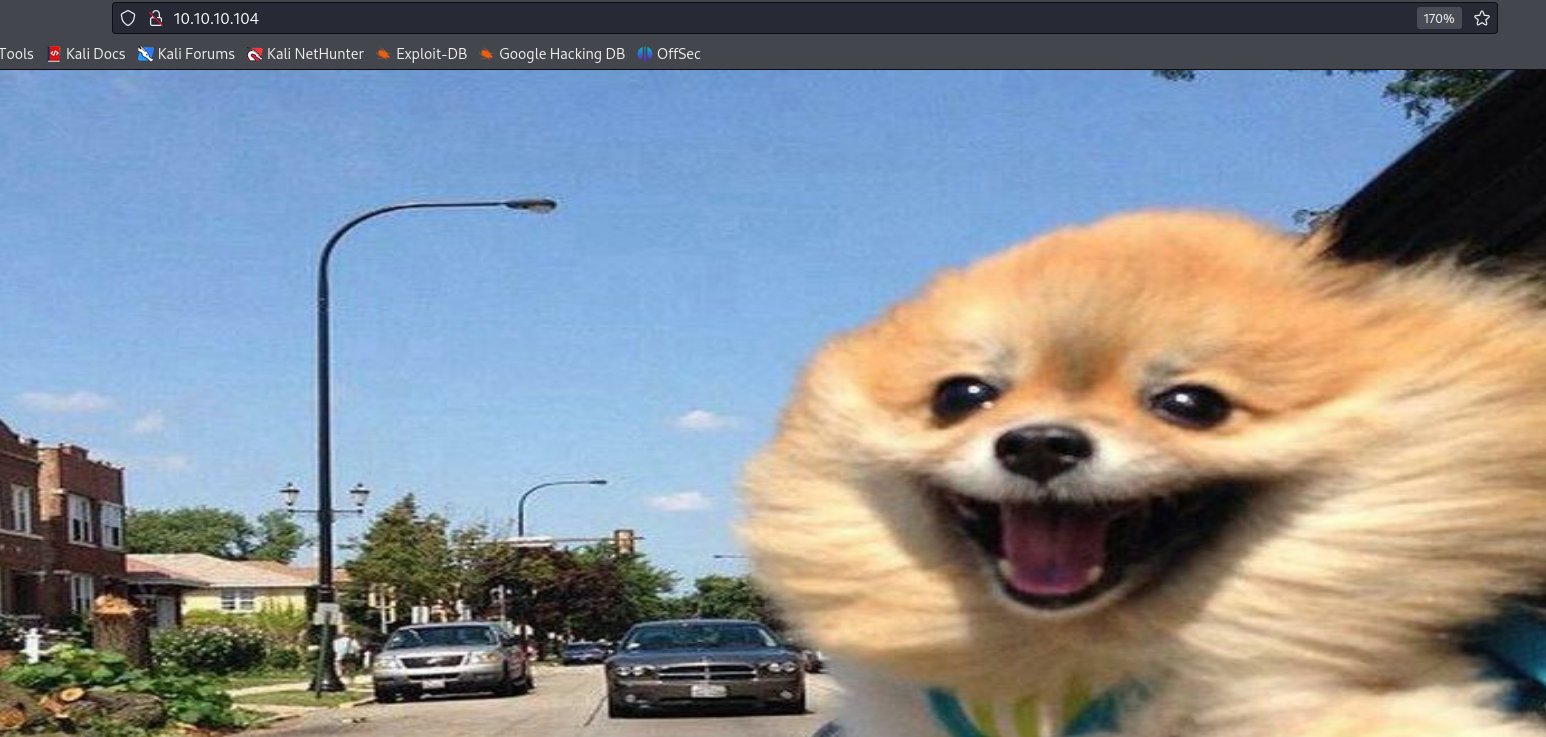The width and height of the screenshot is (1546, 737).
Task: Click the Kali Docs dragon icon
Action: [54, 54]
